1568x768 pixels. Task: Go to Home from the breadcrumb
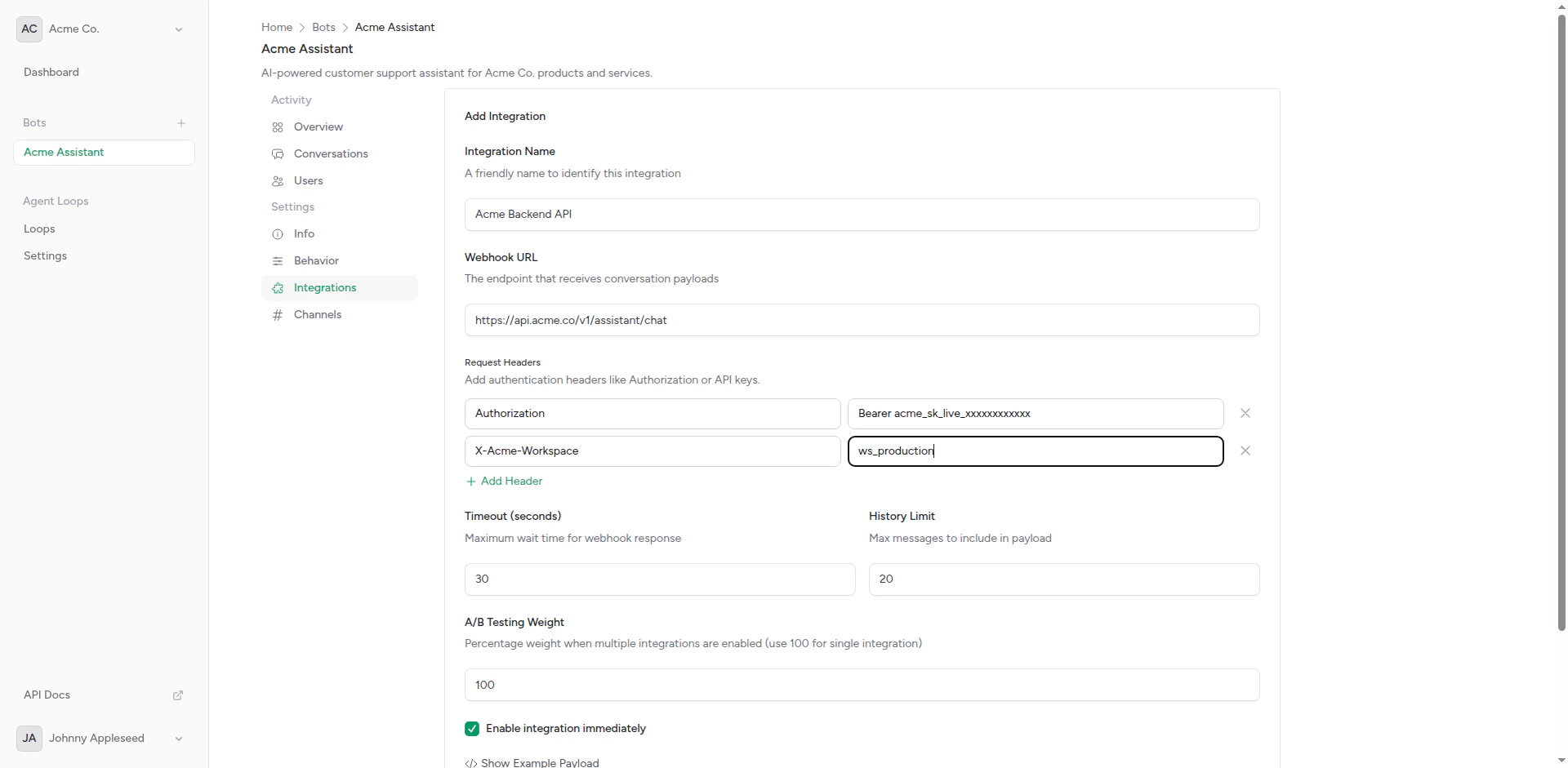pyautogui.click(x=276, y=27)
